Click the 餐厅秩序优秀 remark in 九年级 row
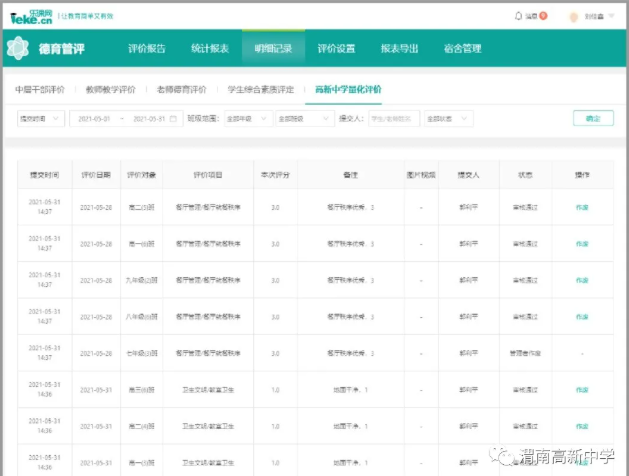Screen dimensions: 629x476 tap(350, 280)
